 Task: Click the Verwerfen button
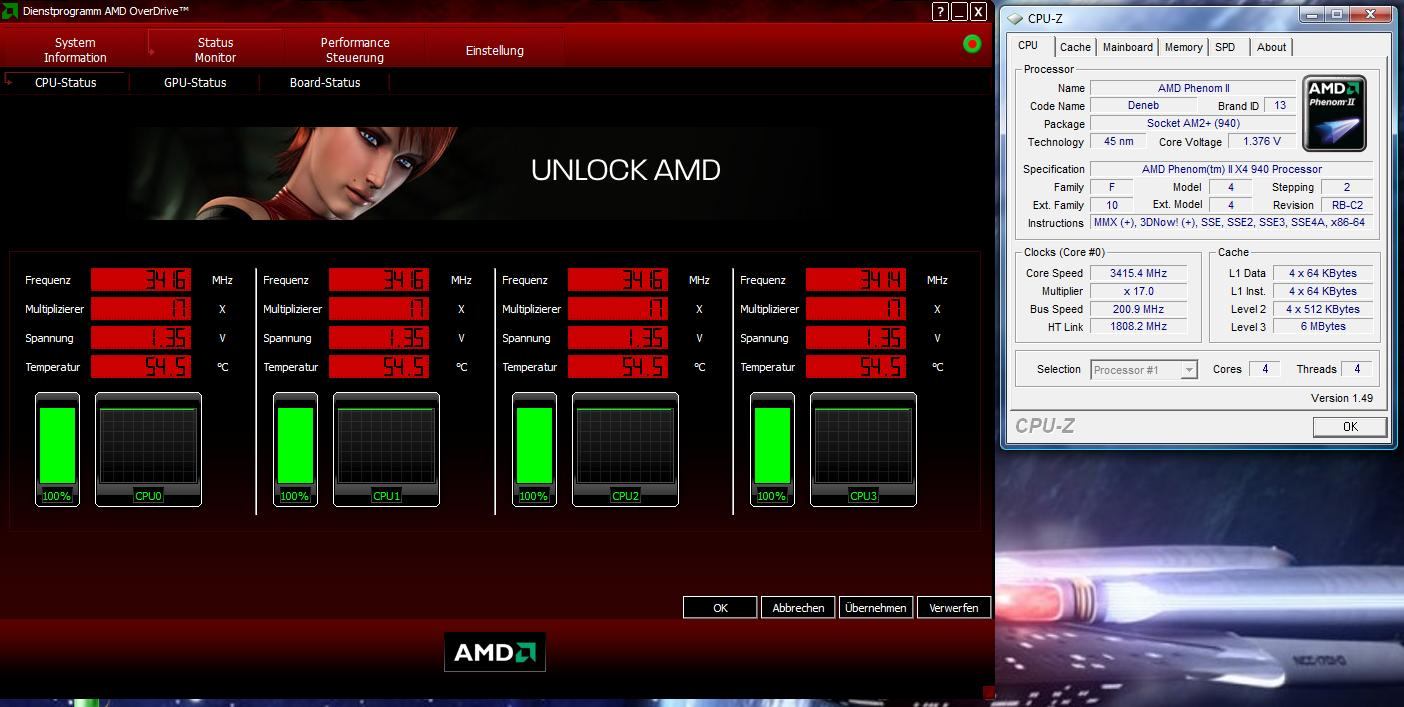pyautogui.click(x=954, y=607)
